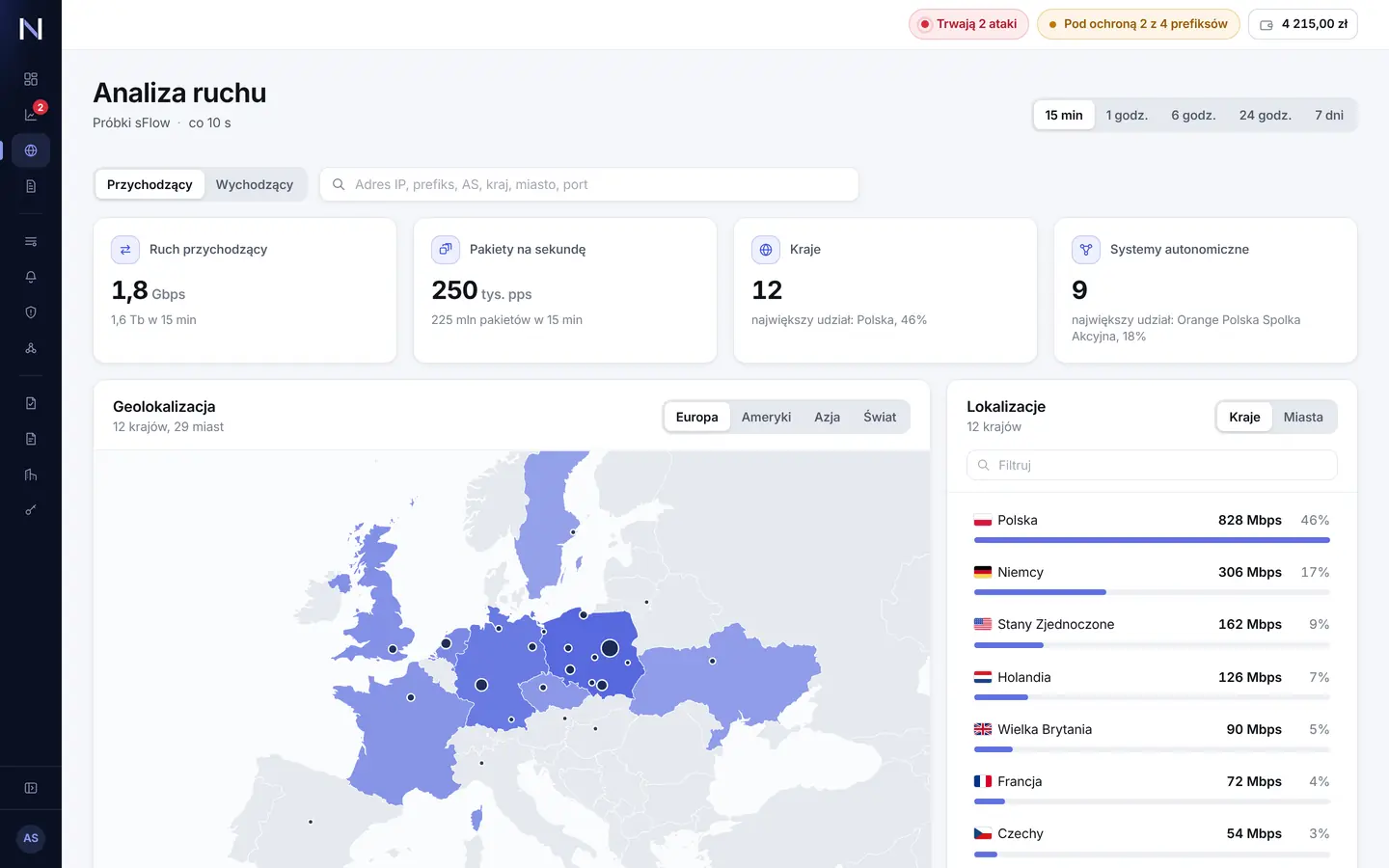Click the N logo in the sidebar
This screenshot has height=868, width=1389.
[31, 29]
